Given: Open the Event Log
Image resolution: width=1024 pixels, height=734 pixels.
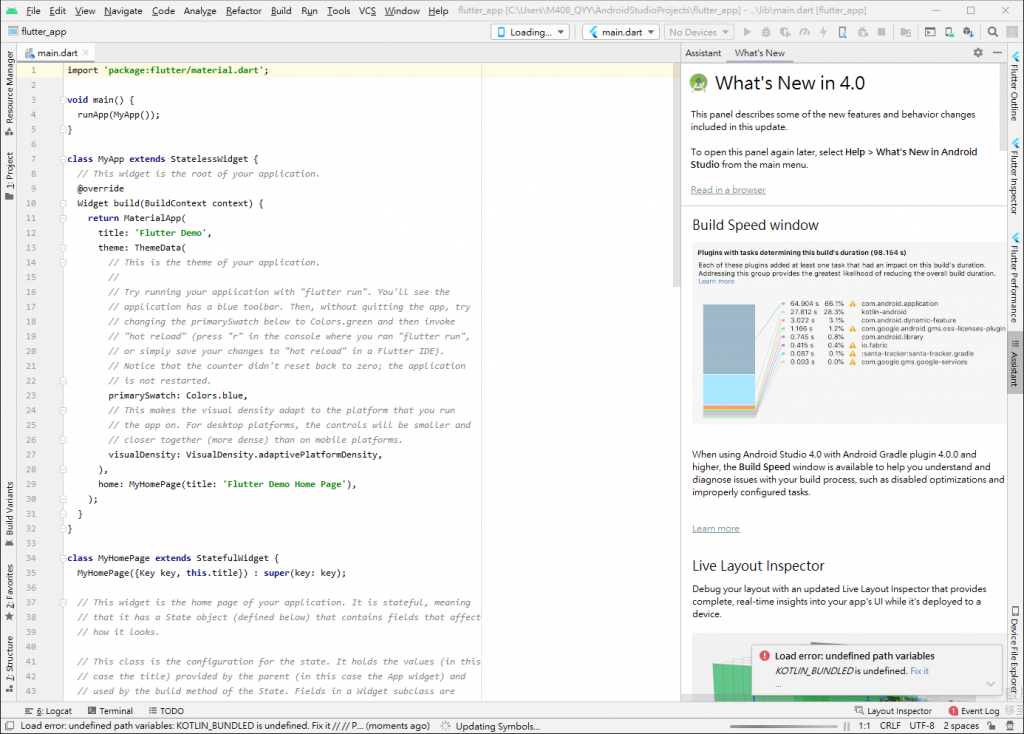Looking at the screenshot, I should (974, 711).
